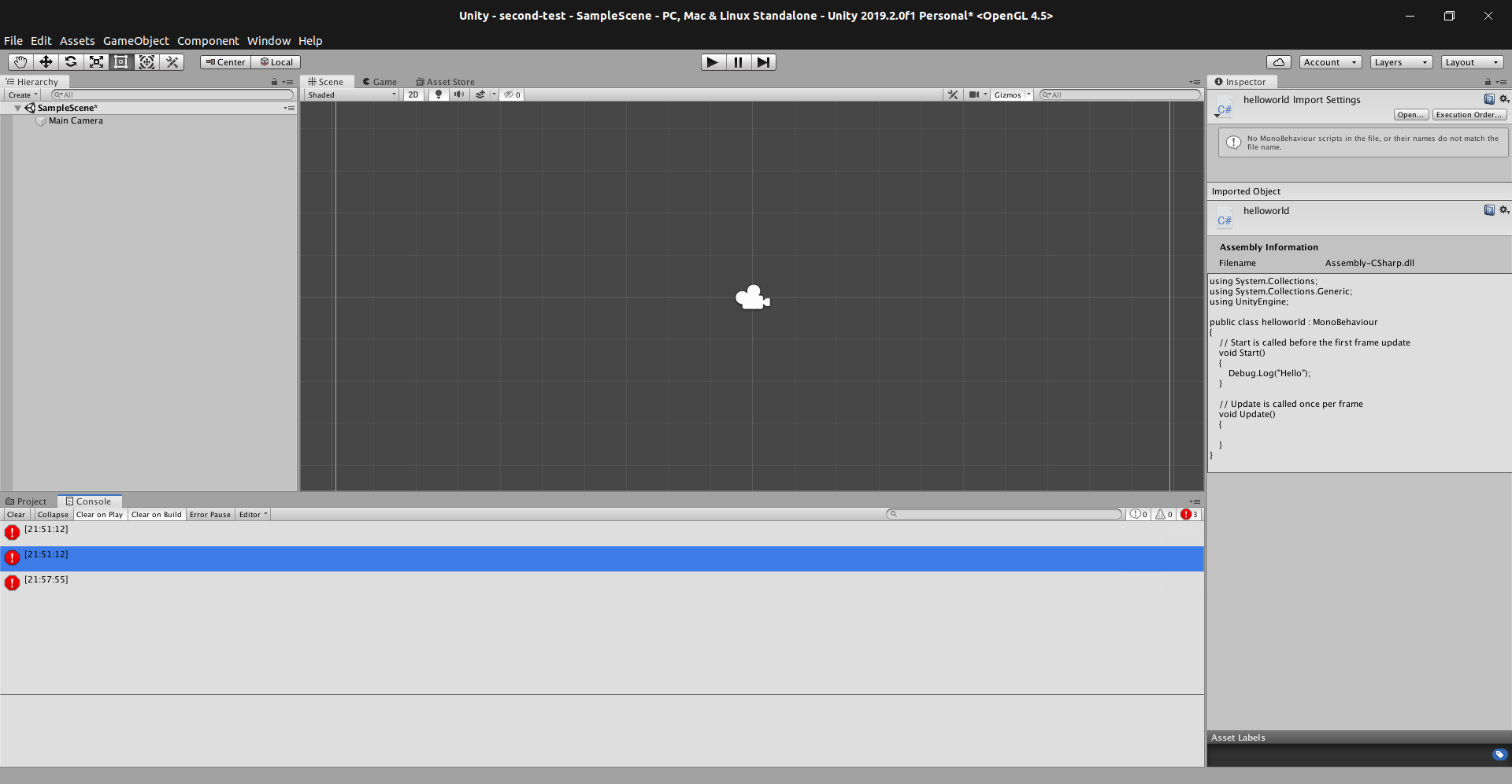Open the scene effects dropdown arrow

[494, 94]
